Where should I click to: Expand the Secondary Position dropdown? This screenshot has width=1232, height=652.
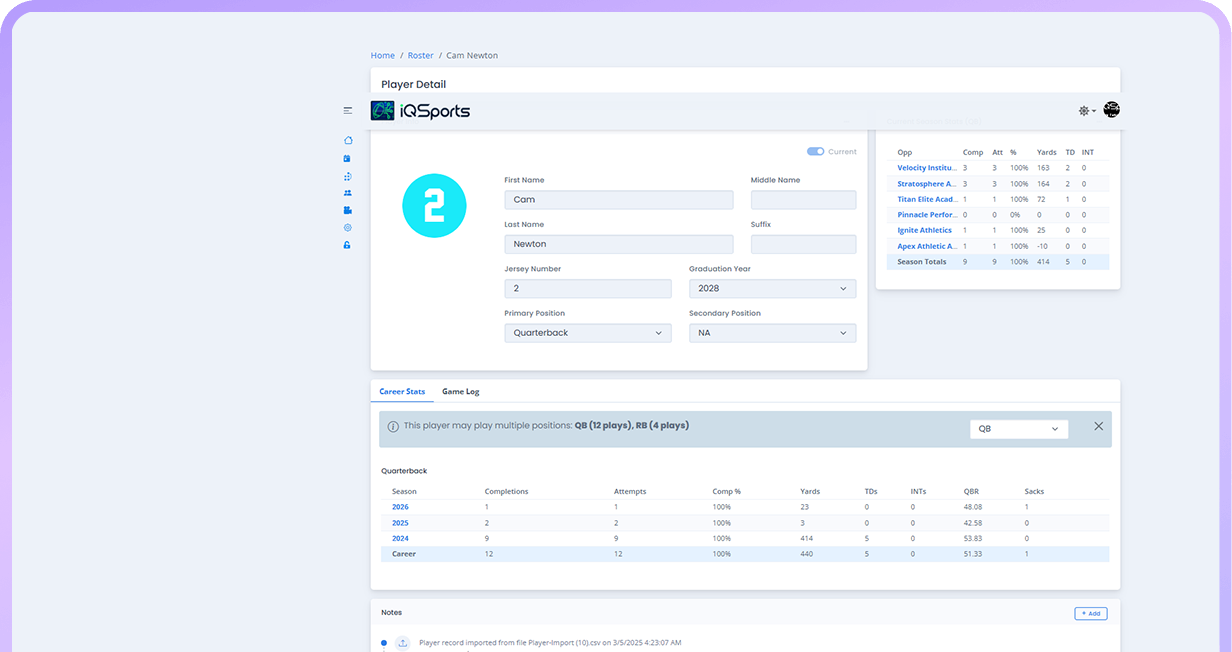(x=772, y=333)
